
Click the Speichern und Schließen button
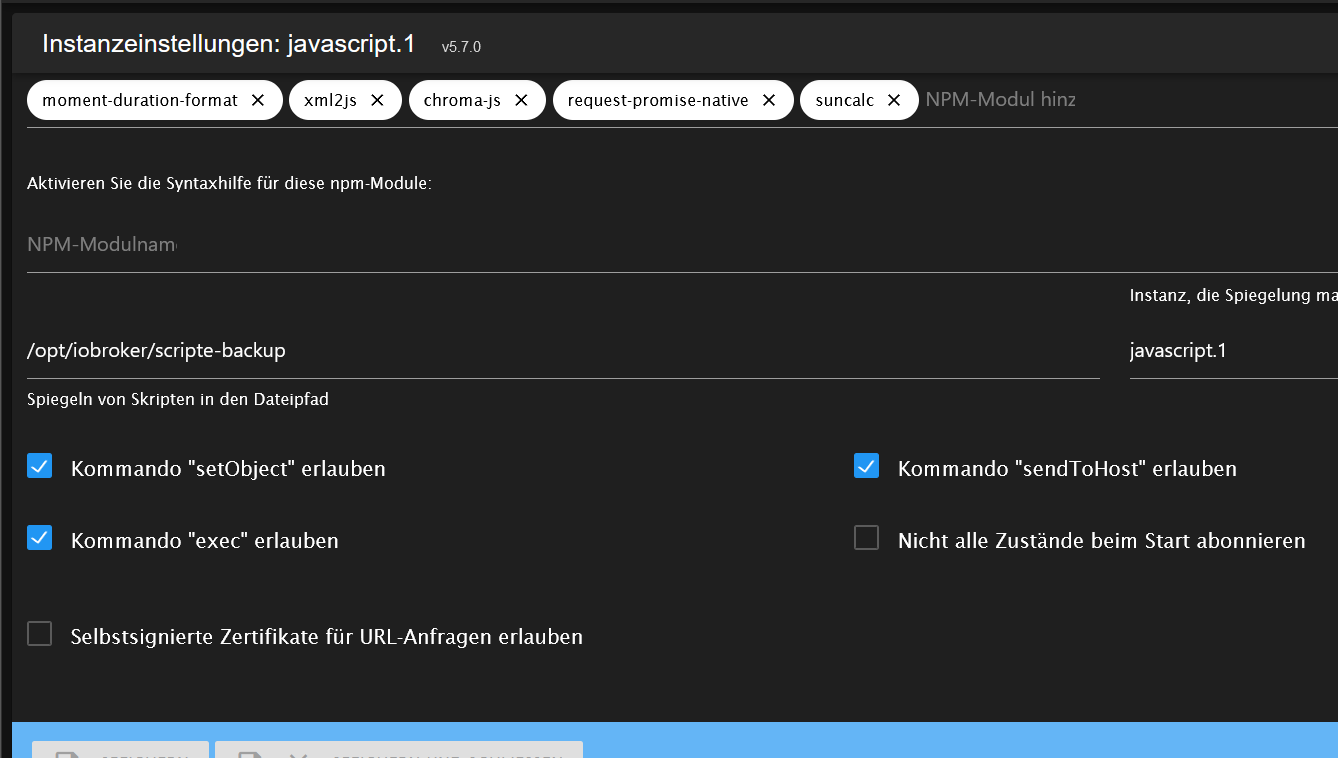click(399, 750)
